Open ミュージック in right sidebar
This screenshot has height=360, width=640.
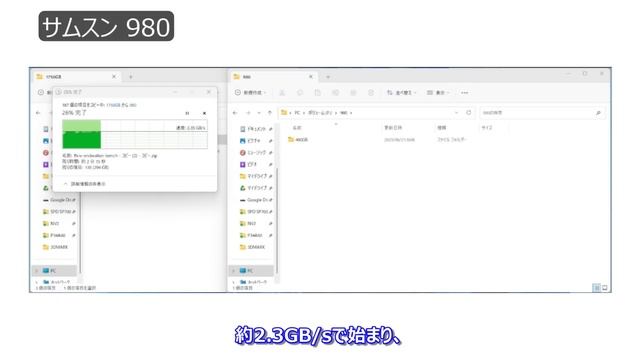click(256, 153)
